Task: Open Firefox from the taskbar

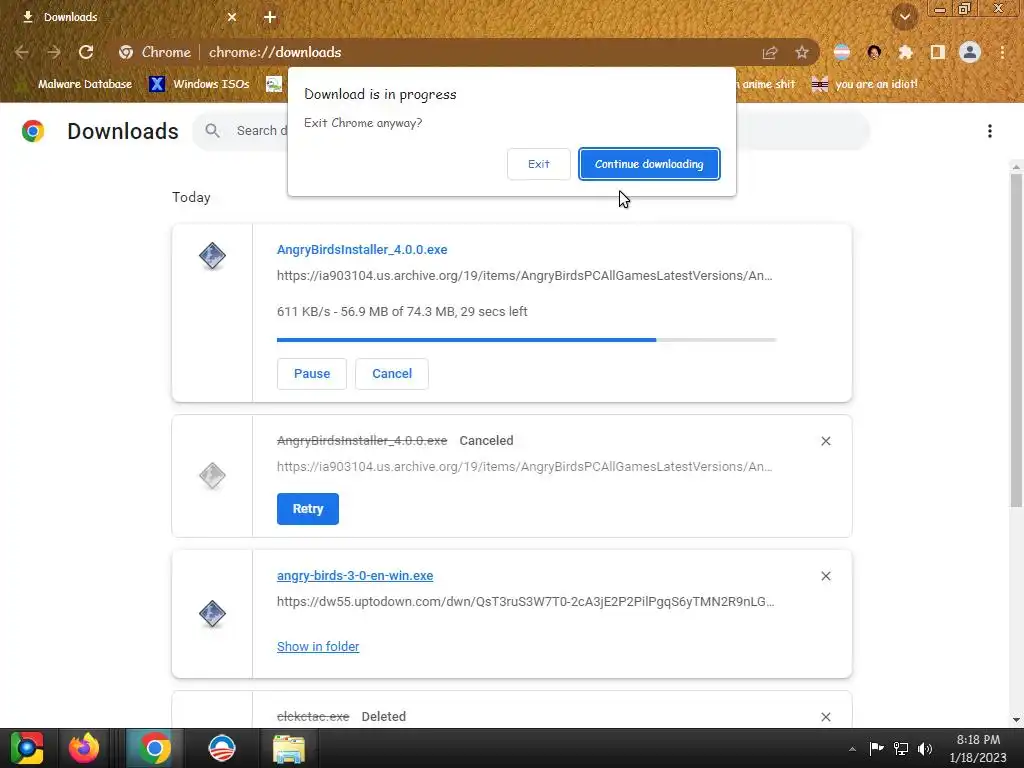Action: (x=84, y=748)
